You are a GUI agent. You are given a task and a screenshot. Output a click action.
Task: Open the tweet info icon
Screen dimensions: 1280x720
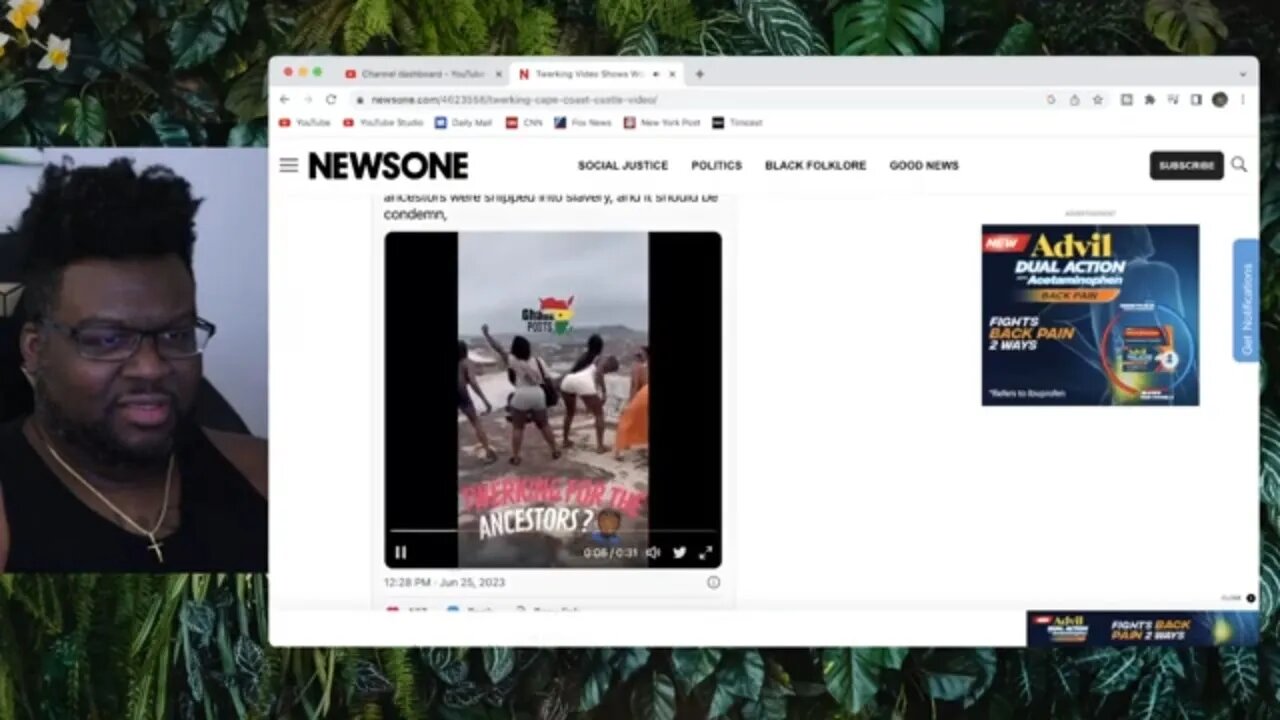point(713,582)
